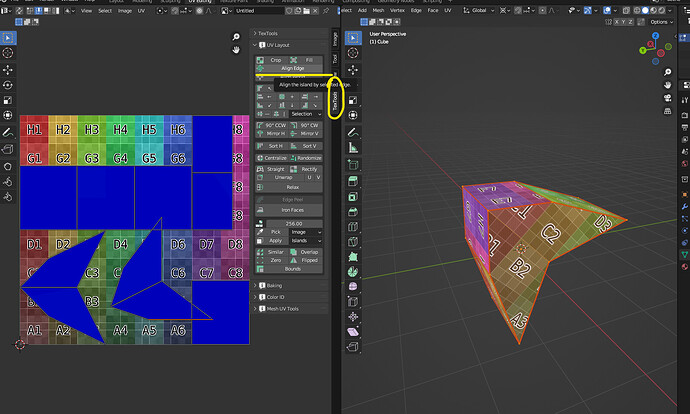Toggle X-ray in 3D viewport header
The image size is (690, 414).
(x=626, y=11)
